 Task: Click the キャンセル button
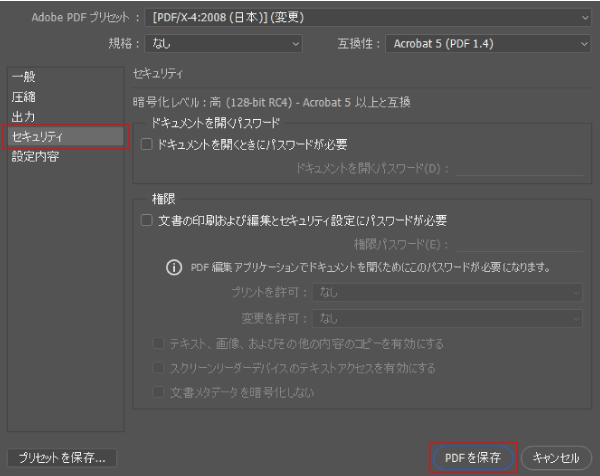click(556, 458)
